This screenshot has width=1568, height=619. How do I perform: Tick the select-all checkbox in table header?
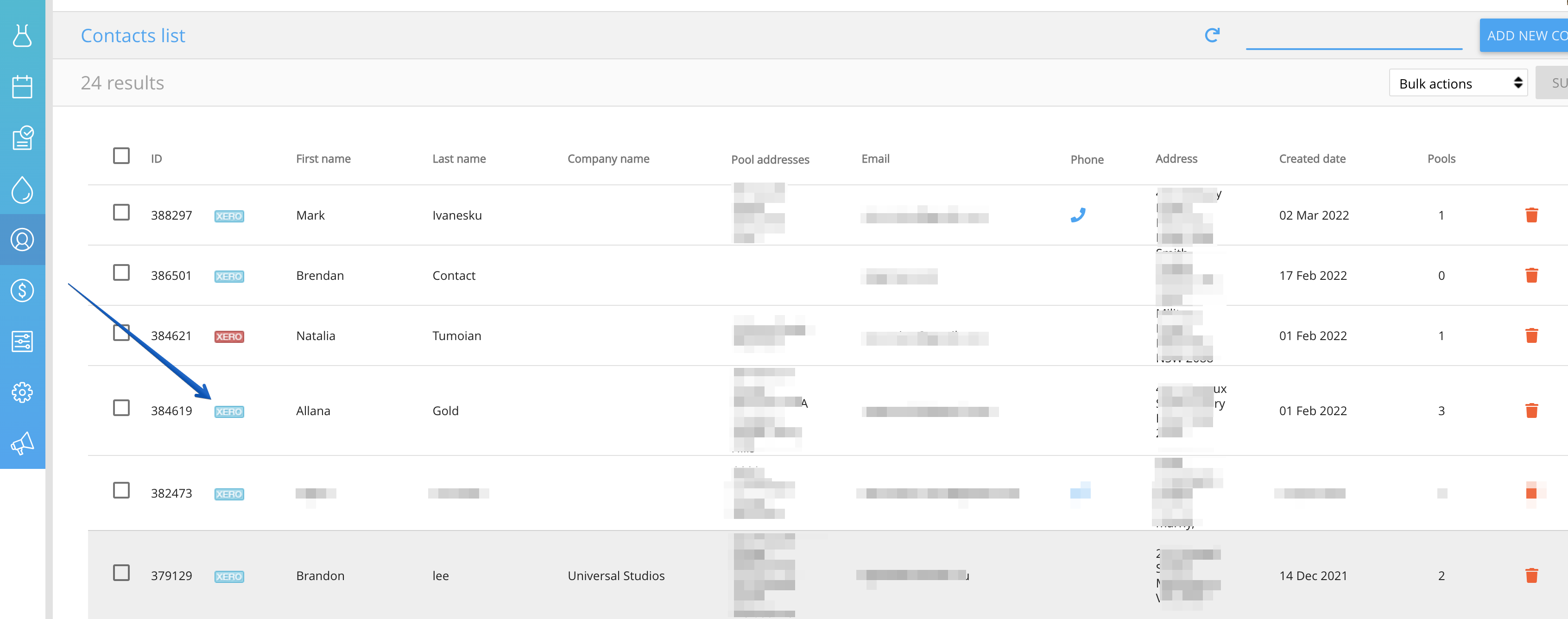point(121,156)
